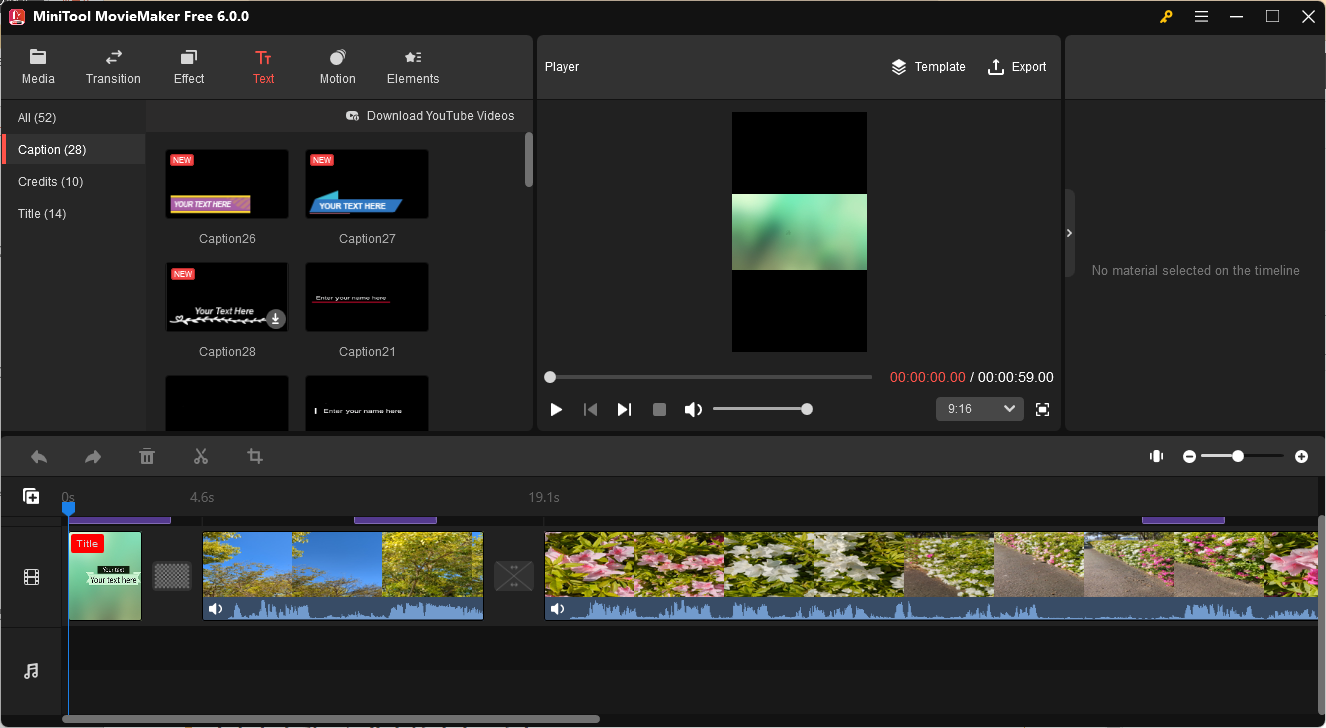Select the crop tool icon
Image resolution: width=1326 pixels, height=728 pixels.
(x=255, y=457)
